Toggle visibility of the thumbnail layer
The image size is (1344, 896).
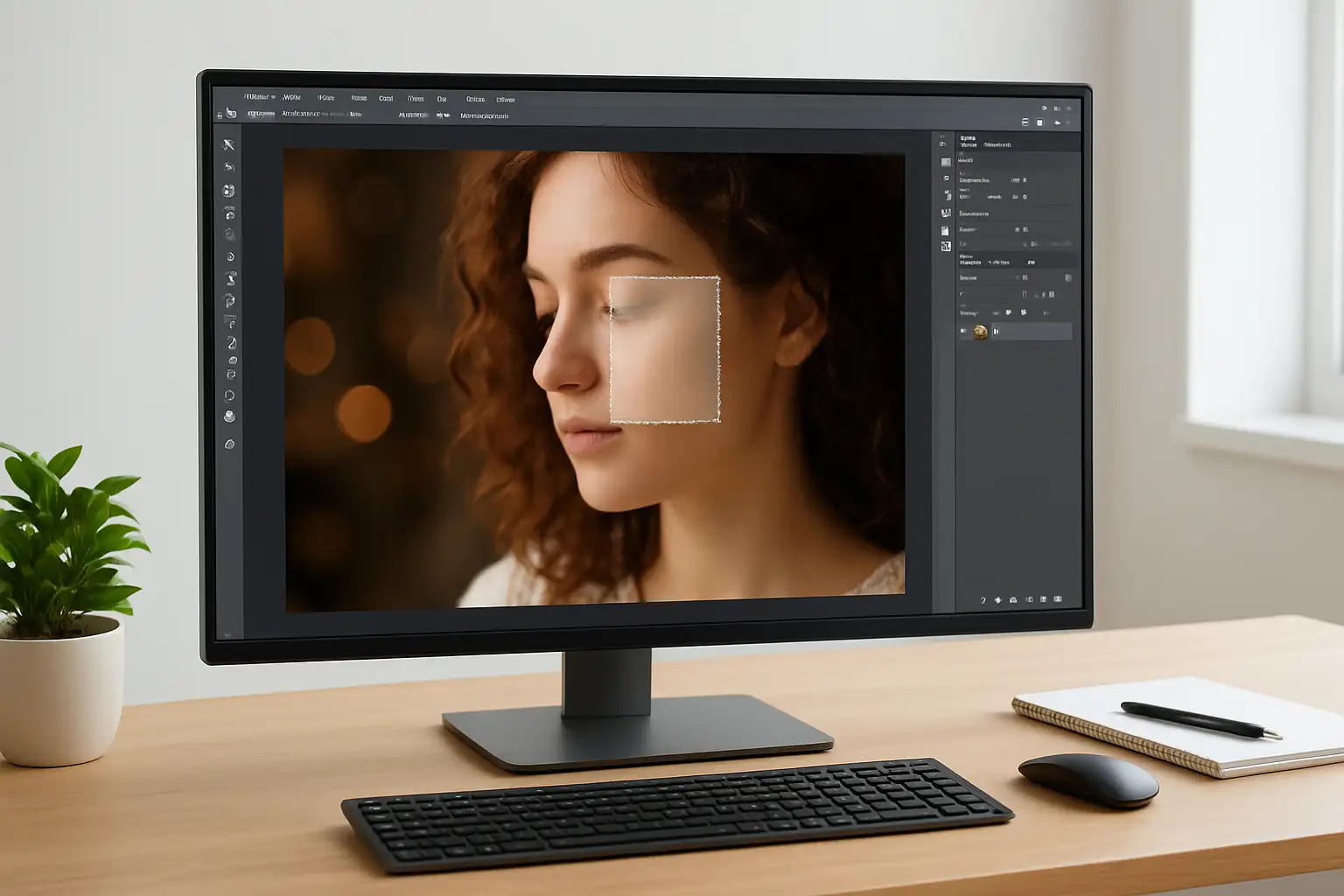pos(964,332)
